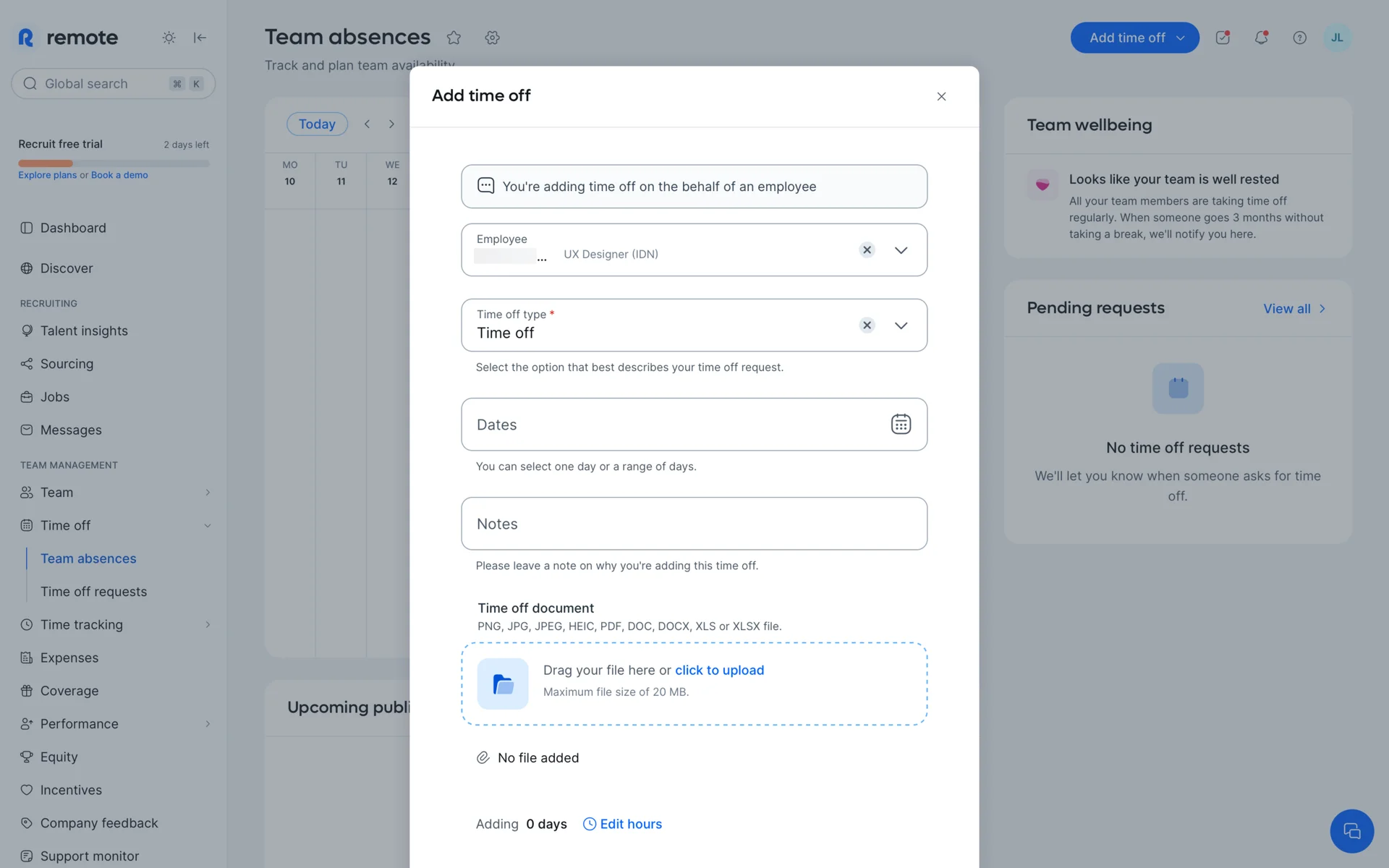Screen dimensions: 1389x868
Task: Collapse the sidebar with arrow icon
Action: [x=200, y=38]
